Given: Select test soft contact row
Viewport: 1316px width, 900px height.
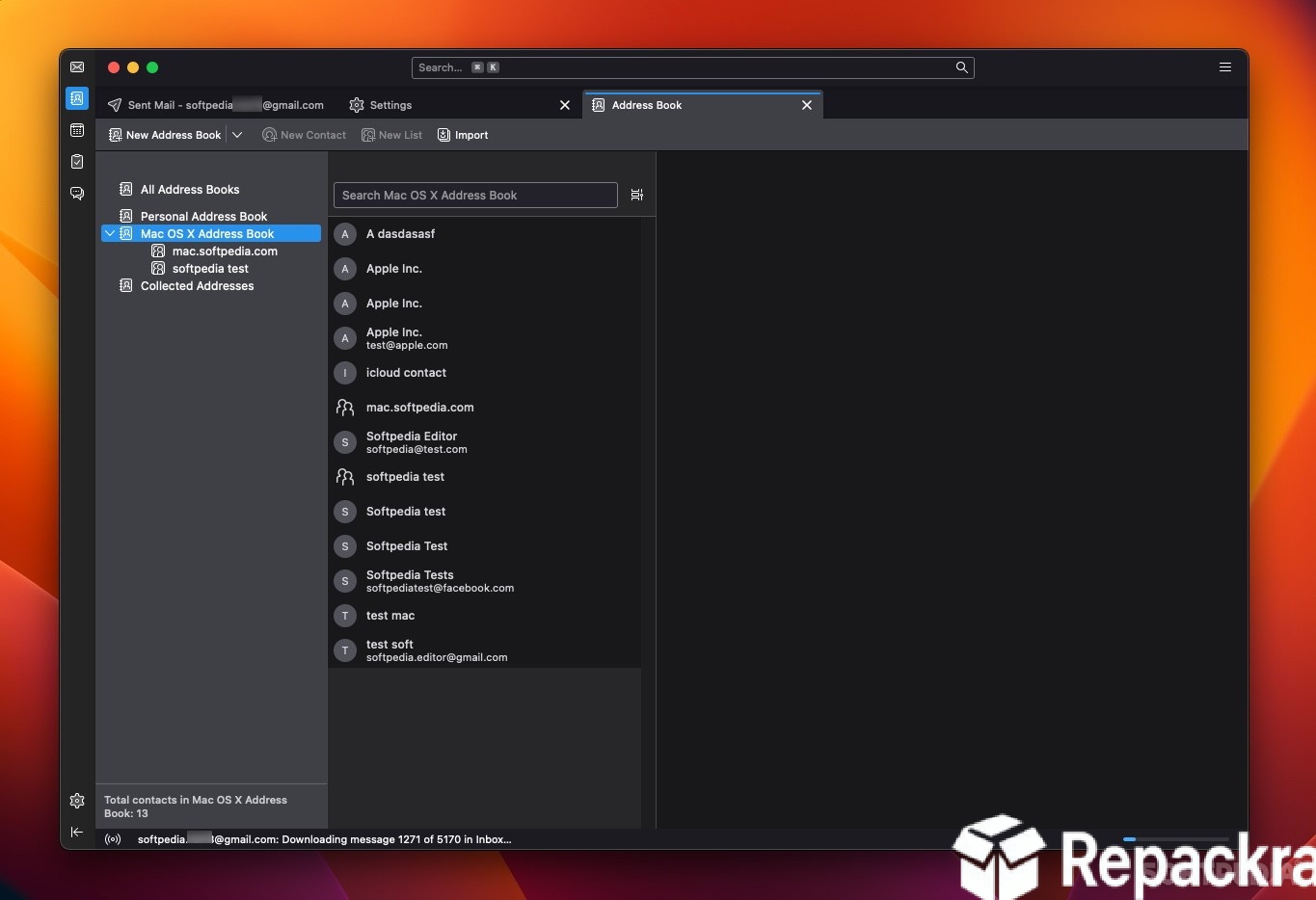Looking at the screenshot, I should (485, 650).
